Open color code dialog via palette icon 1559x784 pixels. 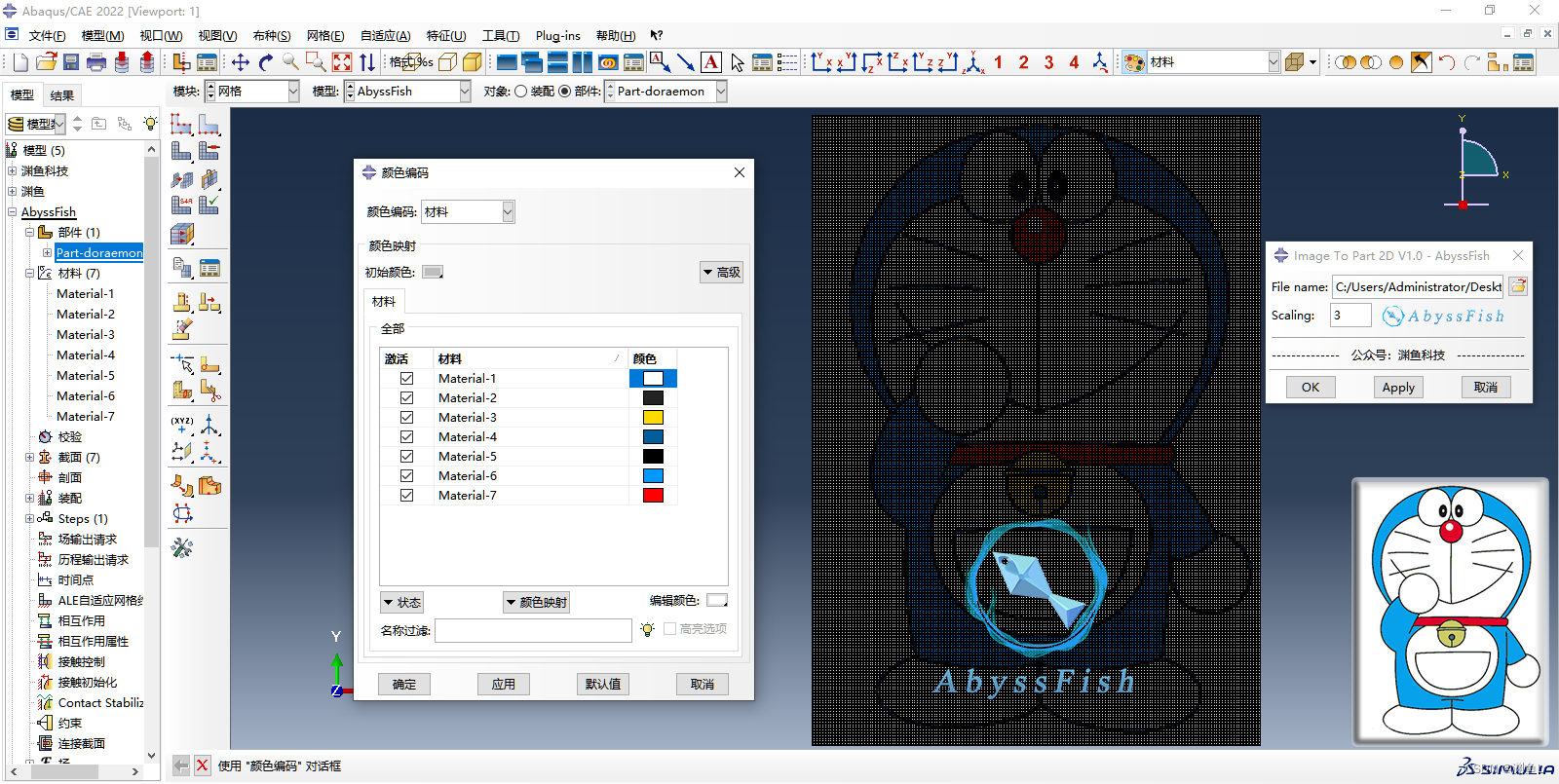[1134, 62]
